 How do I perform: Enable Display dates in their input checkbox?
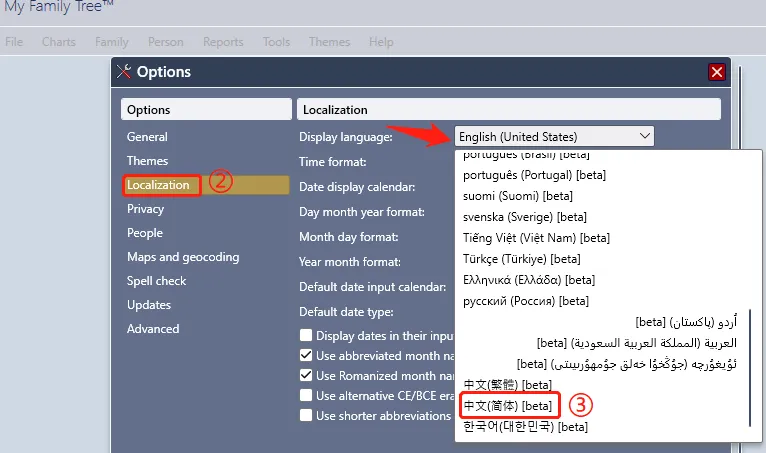(x=306, y=335)
